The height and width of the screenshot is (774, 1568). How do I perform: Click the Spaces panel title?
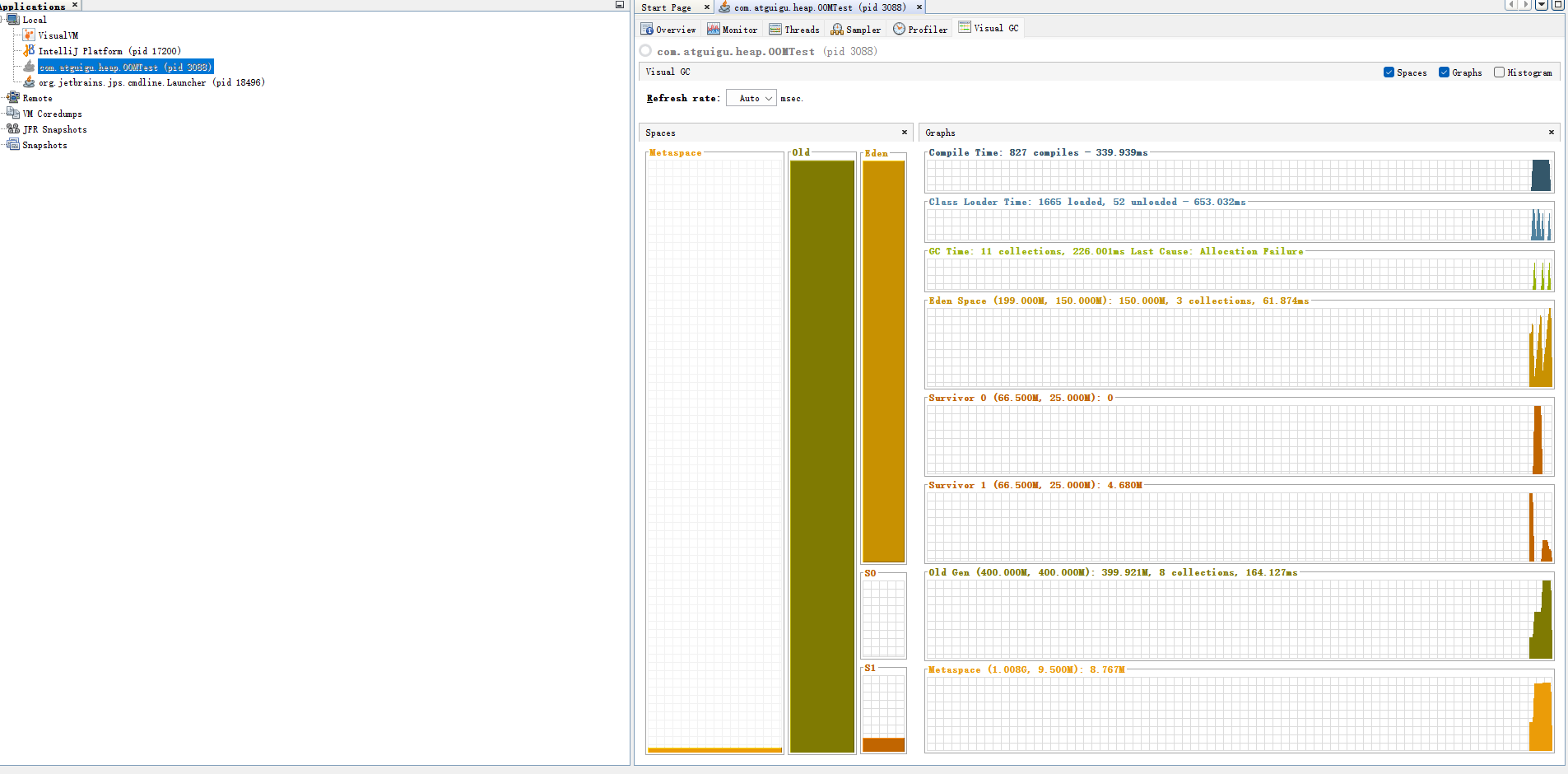click(x=660, y=133)
